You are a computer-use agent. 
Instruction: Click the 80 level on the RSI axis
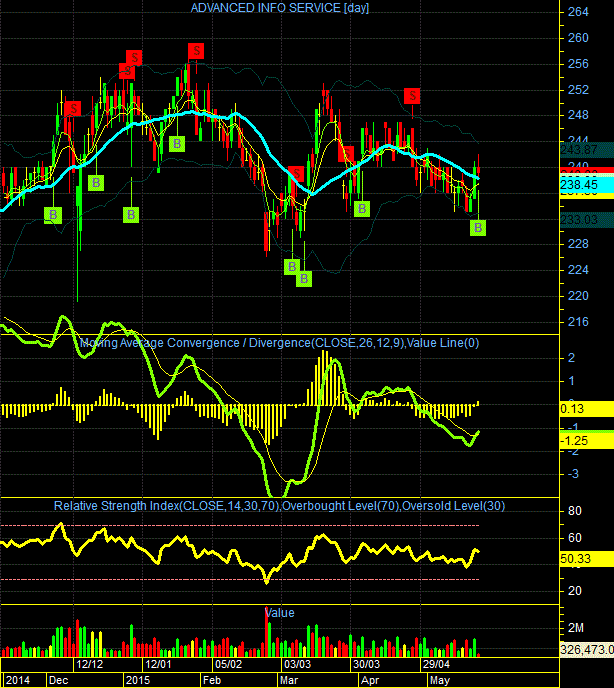coord(575,511)
